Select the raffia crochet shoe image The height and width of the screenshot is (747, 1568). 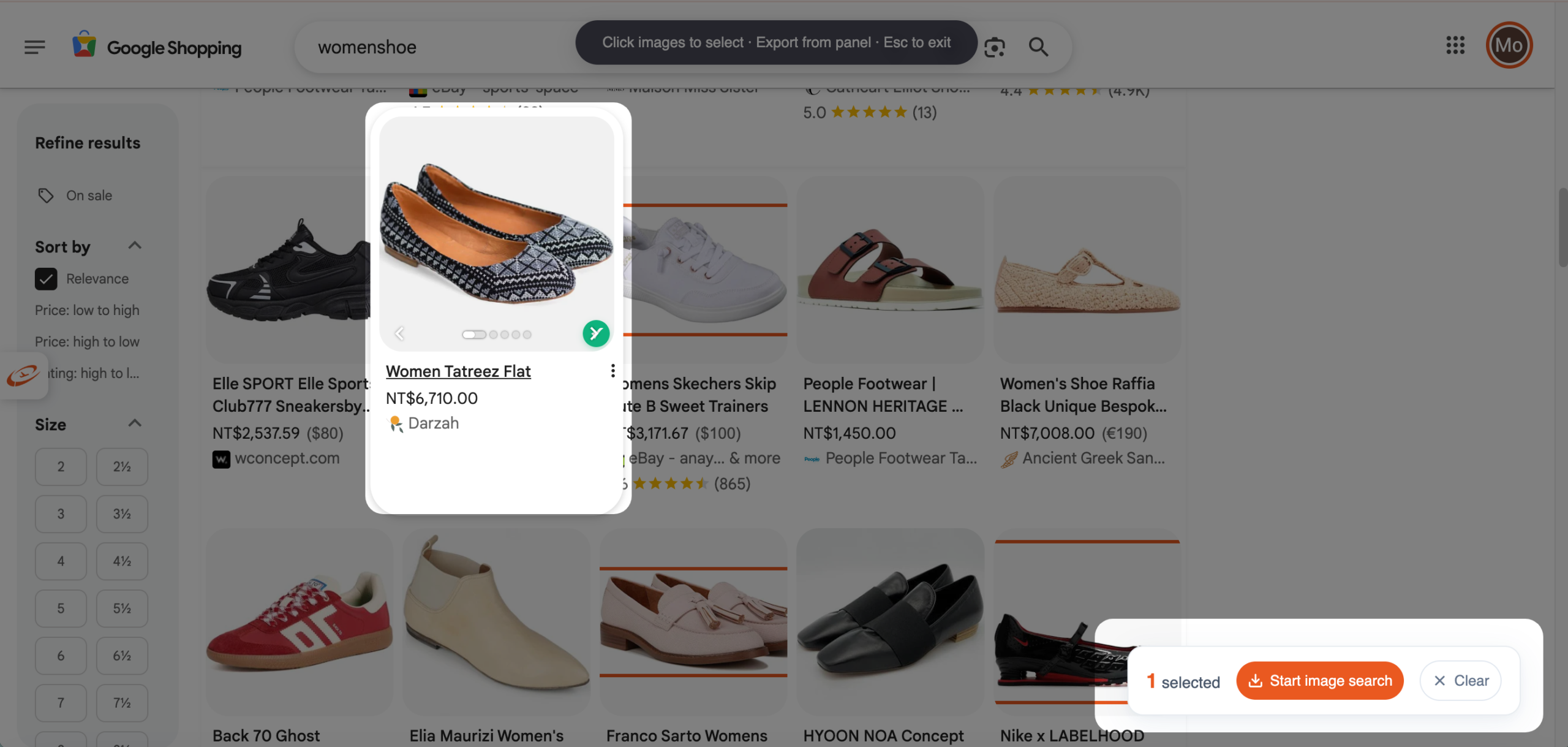point(1087,270)
